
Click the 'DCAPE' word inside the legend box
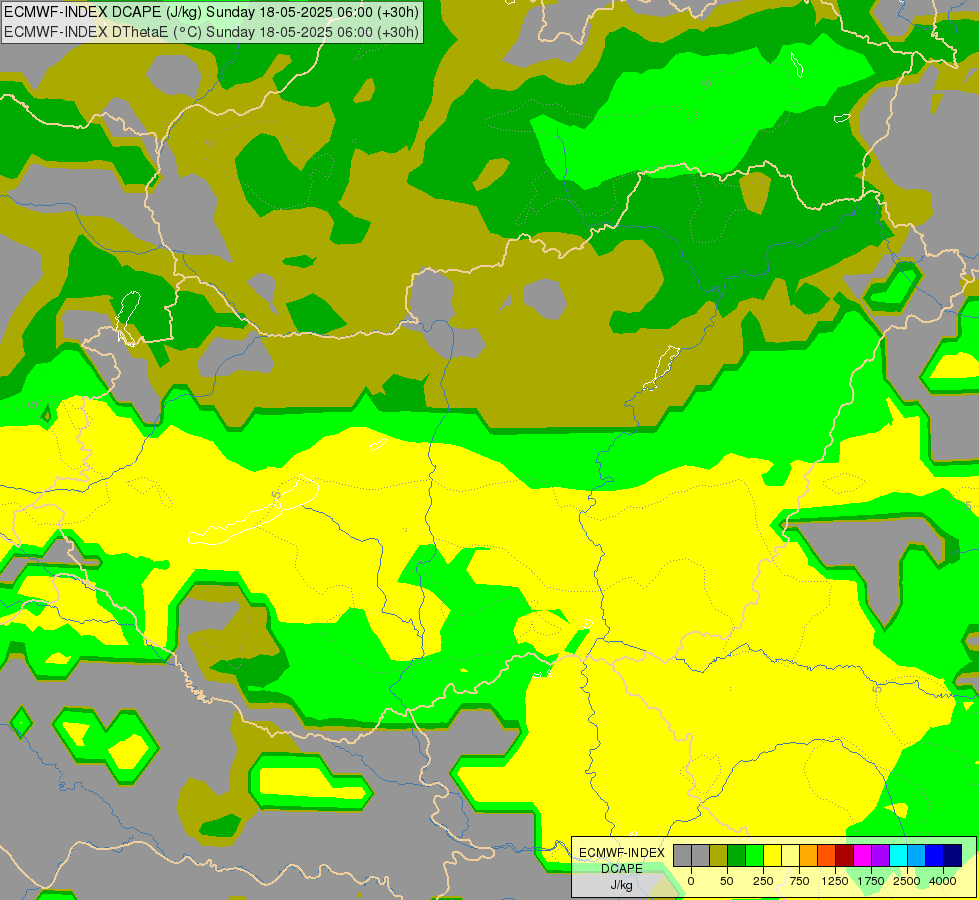622,869
